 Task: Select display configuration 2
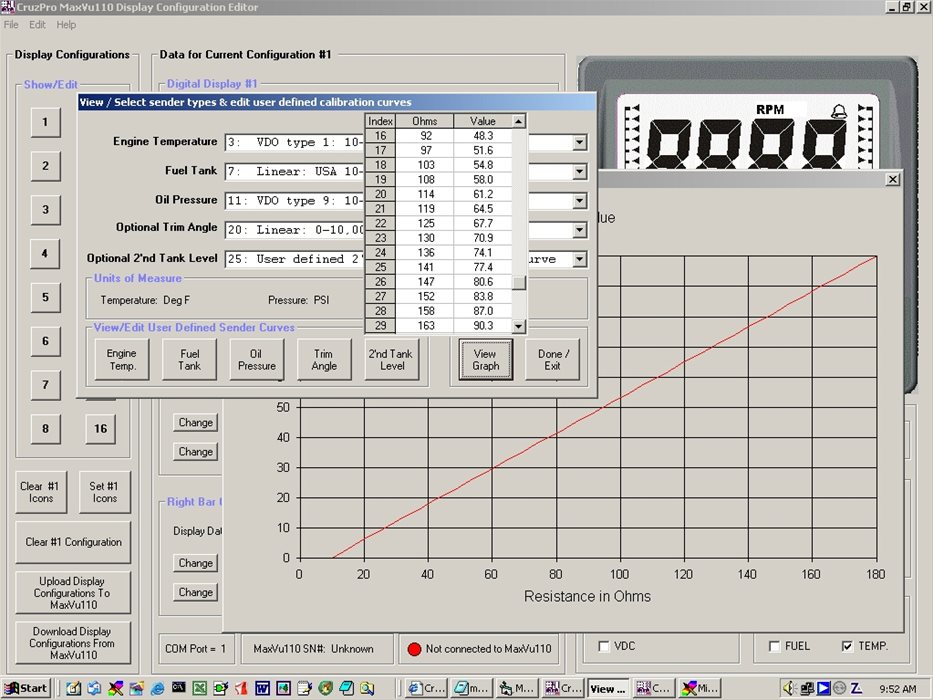point(45,166)
